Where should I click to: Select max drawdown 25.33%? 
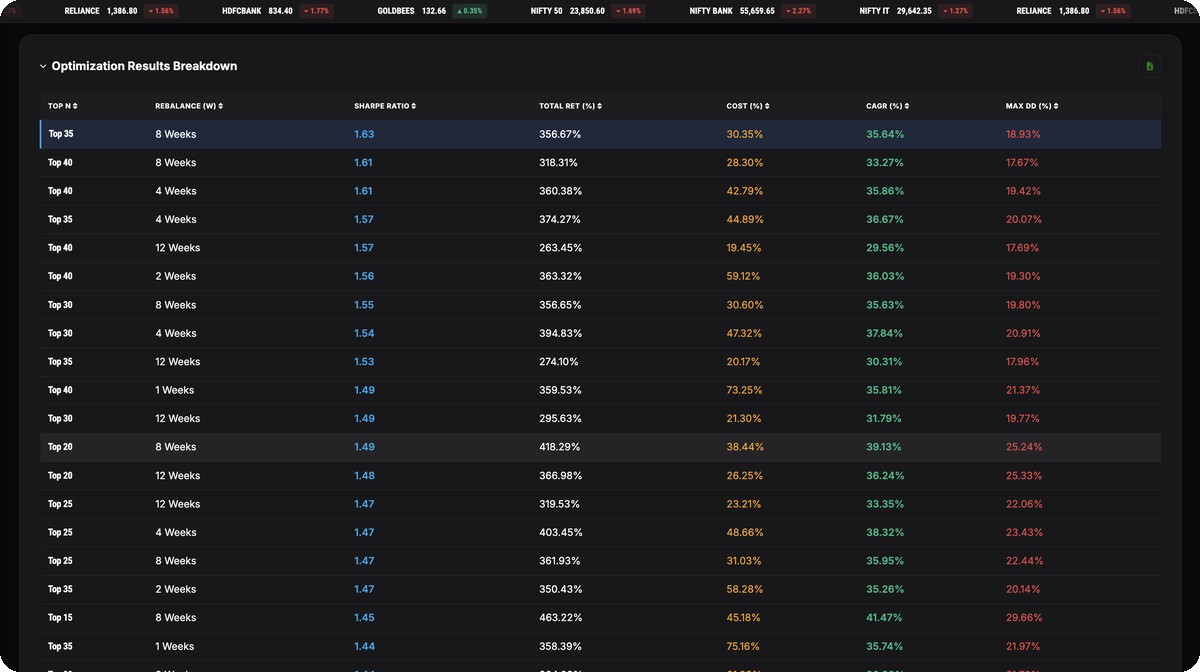[1023, 476]
